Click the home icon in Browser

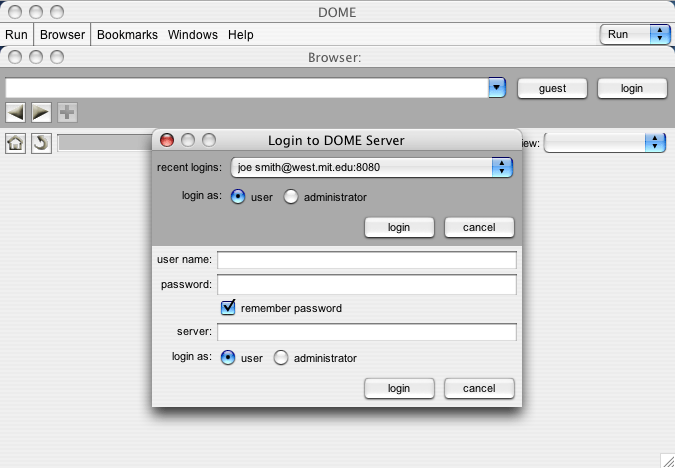coord(15,143)
